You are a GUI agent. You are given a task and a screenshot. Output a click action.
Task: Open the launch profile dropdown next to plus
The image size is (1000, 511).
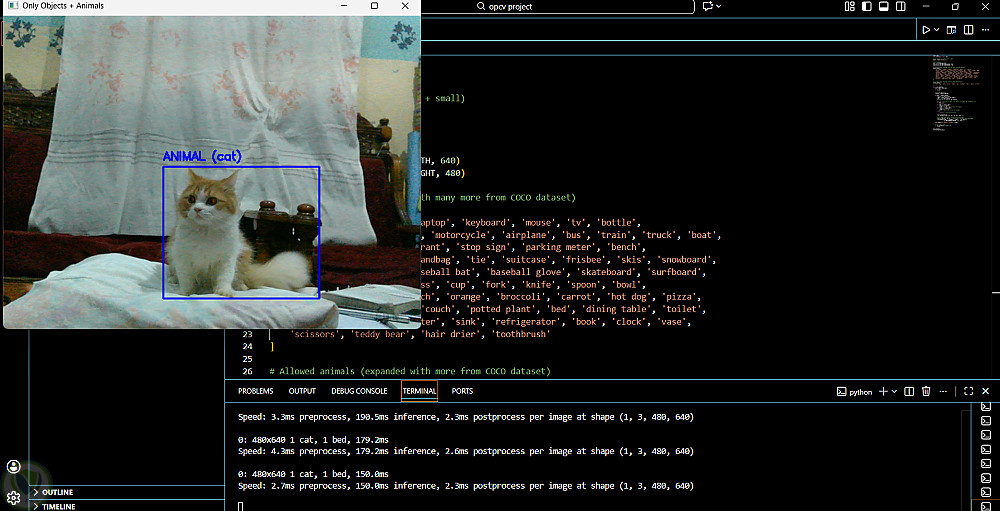(x=894, y=391)
